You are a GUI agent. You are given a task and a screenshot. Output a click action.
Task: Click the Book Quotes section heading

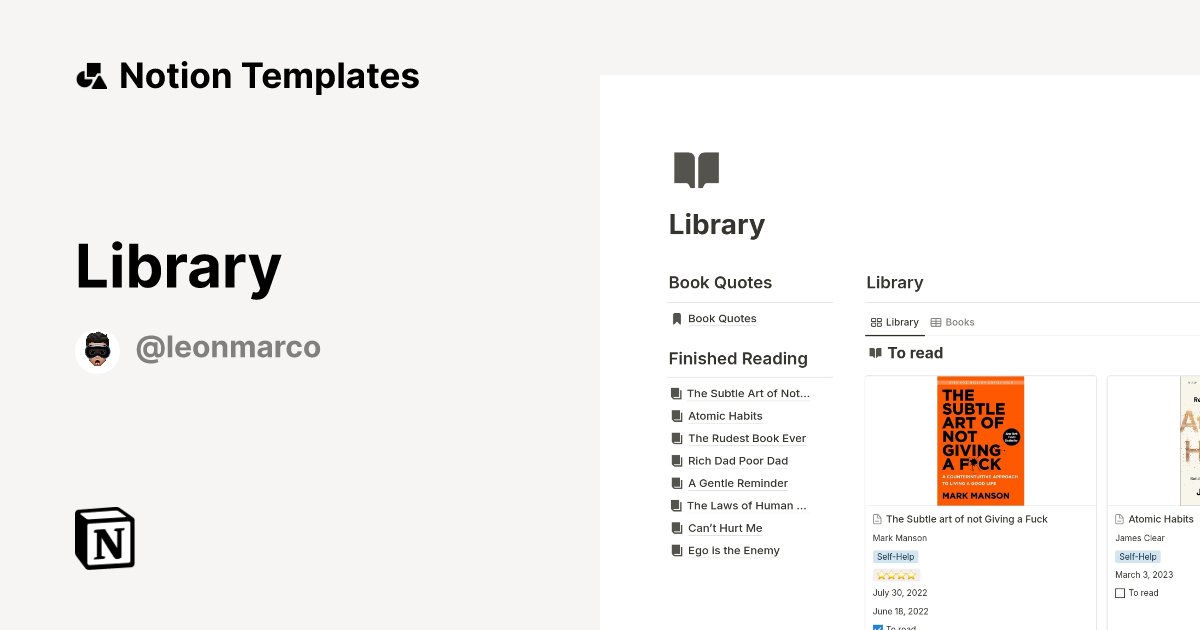[720, 283]
